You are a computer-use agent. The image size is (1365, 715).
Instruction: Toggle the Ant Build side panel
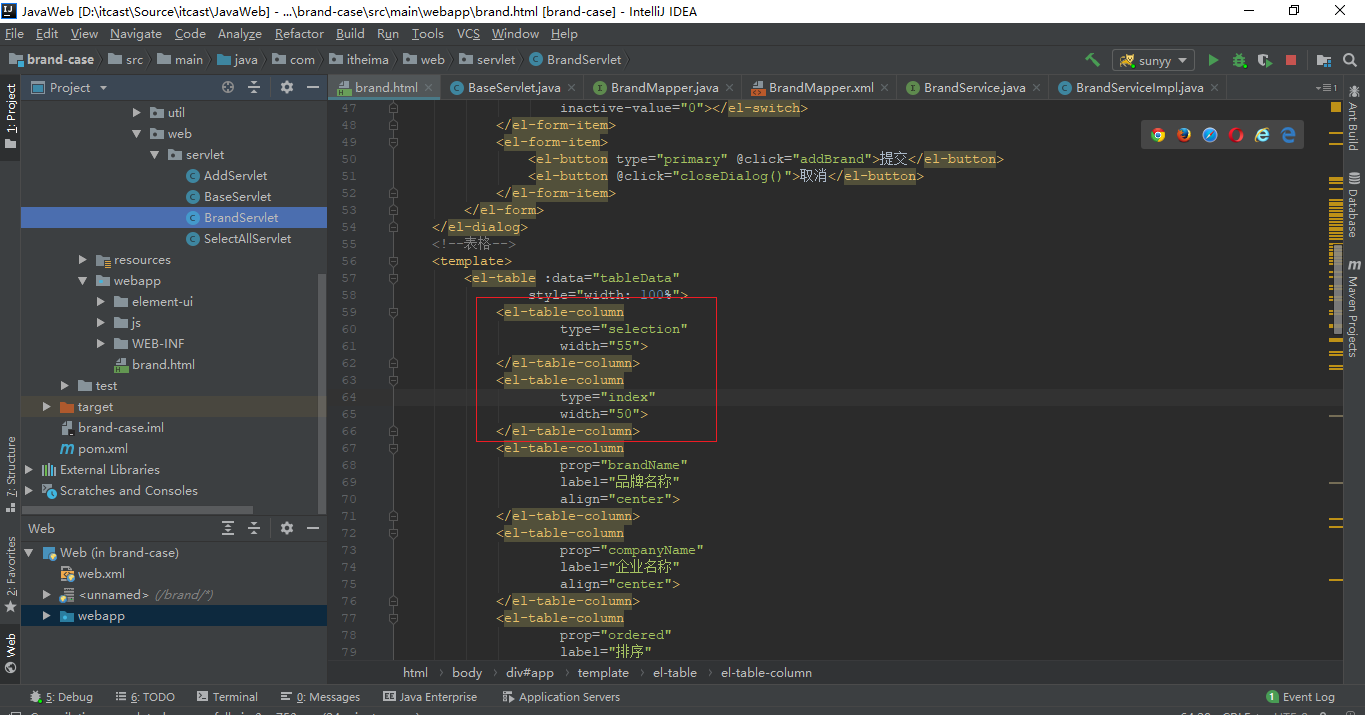pos(1353,120)
